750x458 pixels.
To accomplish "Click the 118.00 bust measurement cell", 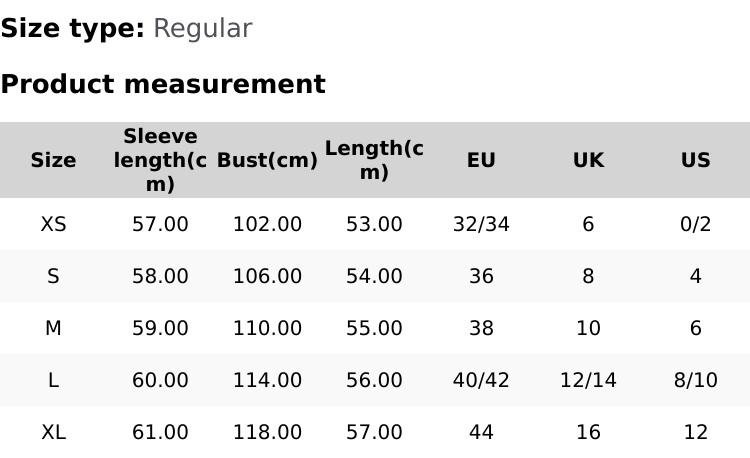I will [267, 432].
